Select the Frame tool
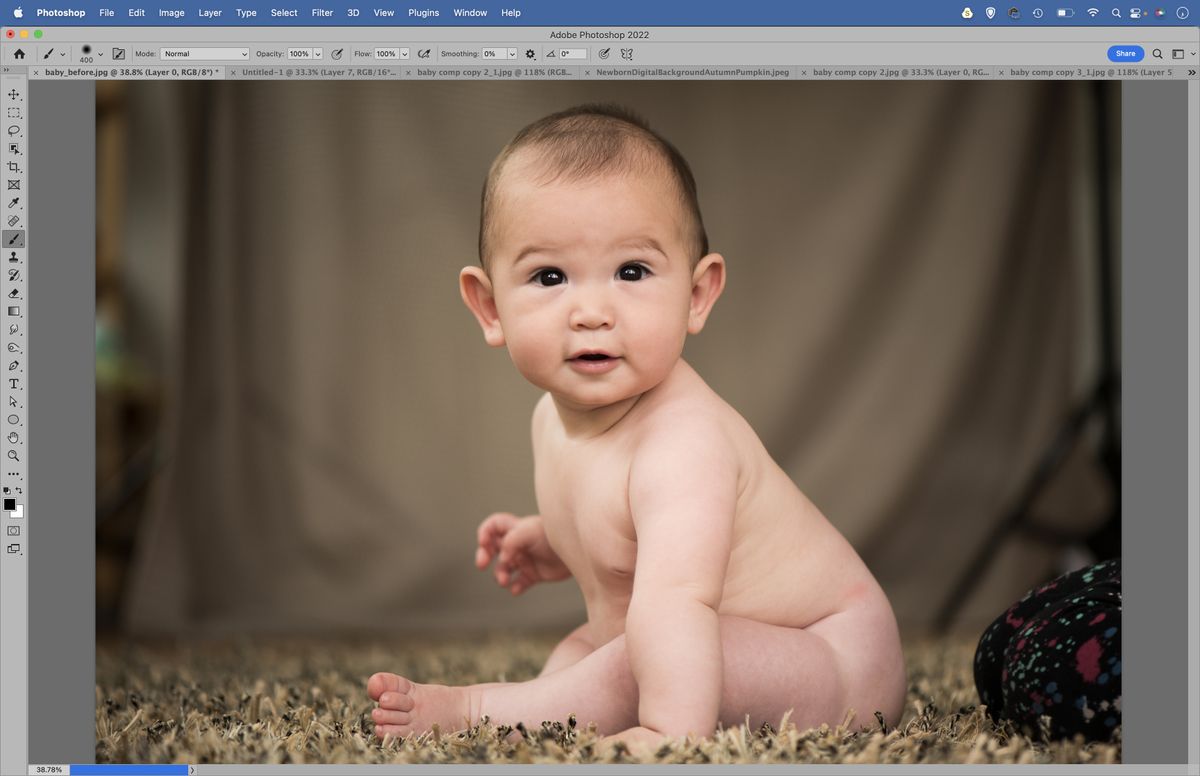Viewport: 1200px width, 776px height. point(14,185)
